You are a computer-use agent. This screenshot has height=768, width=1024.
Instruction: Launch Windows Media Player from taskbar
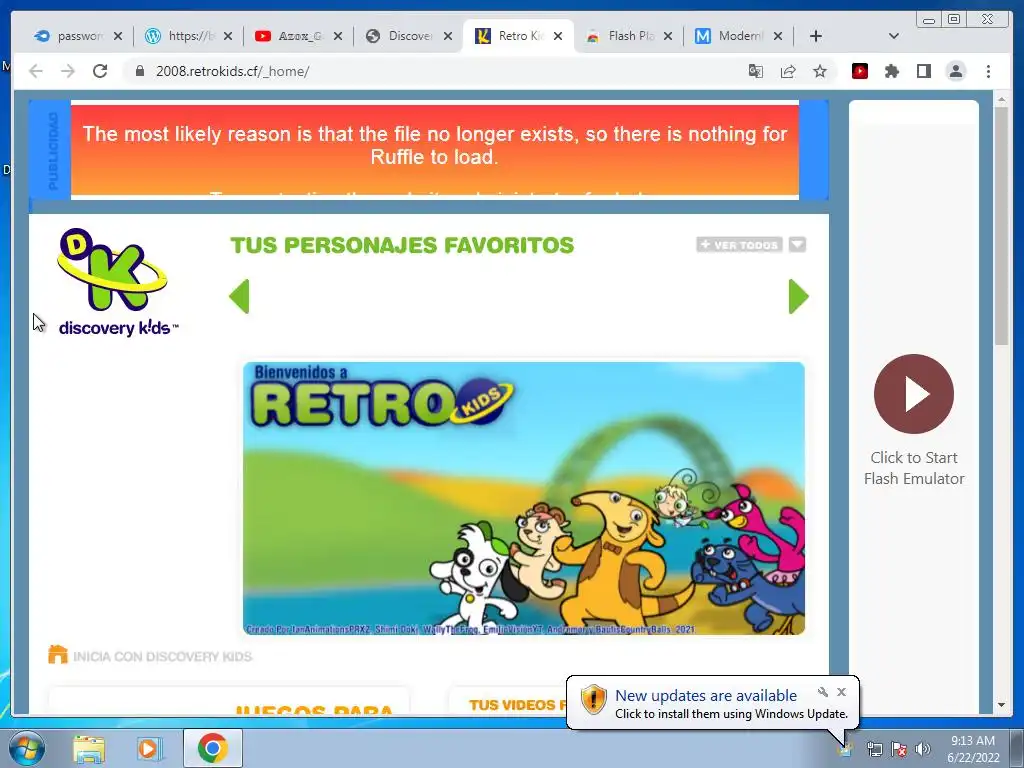tap(150, 749)
